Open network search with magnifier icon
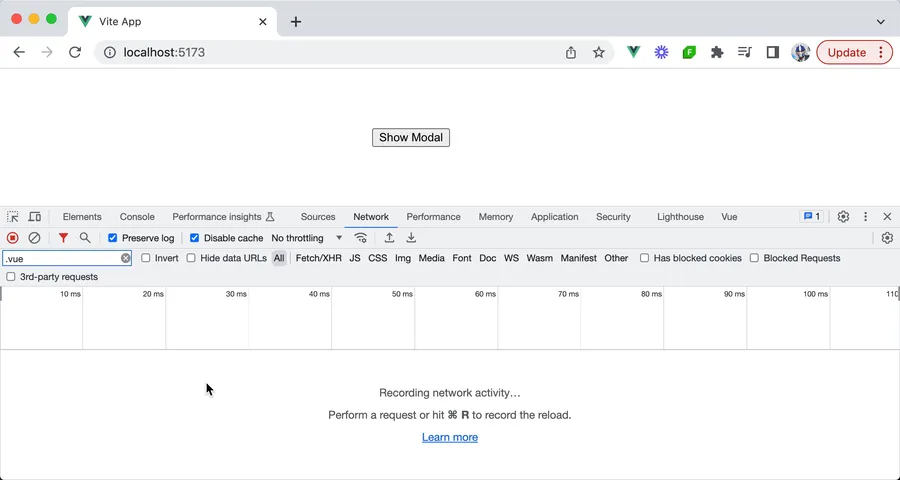Image resolution: width=900 pixels, height=480 pixels. pos(85,238)
